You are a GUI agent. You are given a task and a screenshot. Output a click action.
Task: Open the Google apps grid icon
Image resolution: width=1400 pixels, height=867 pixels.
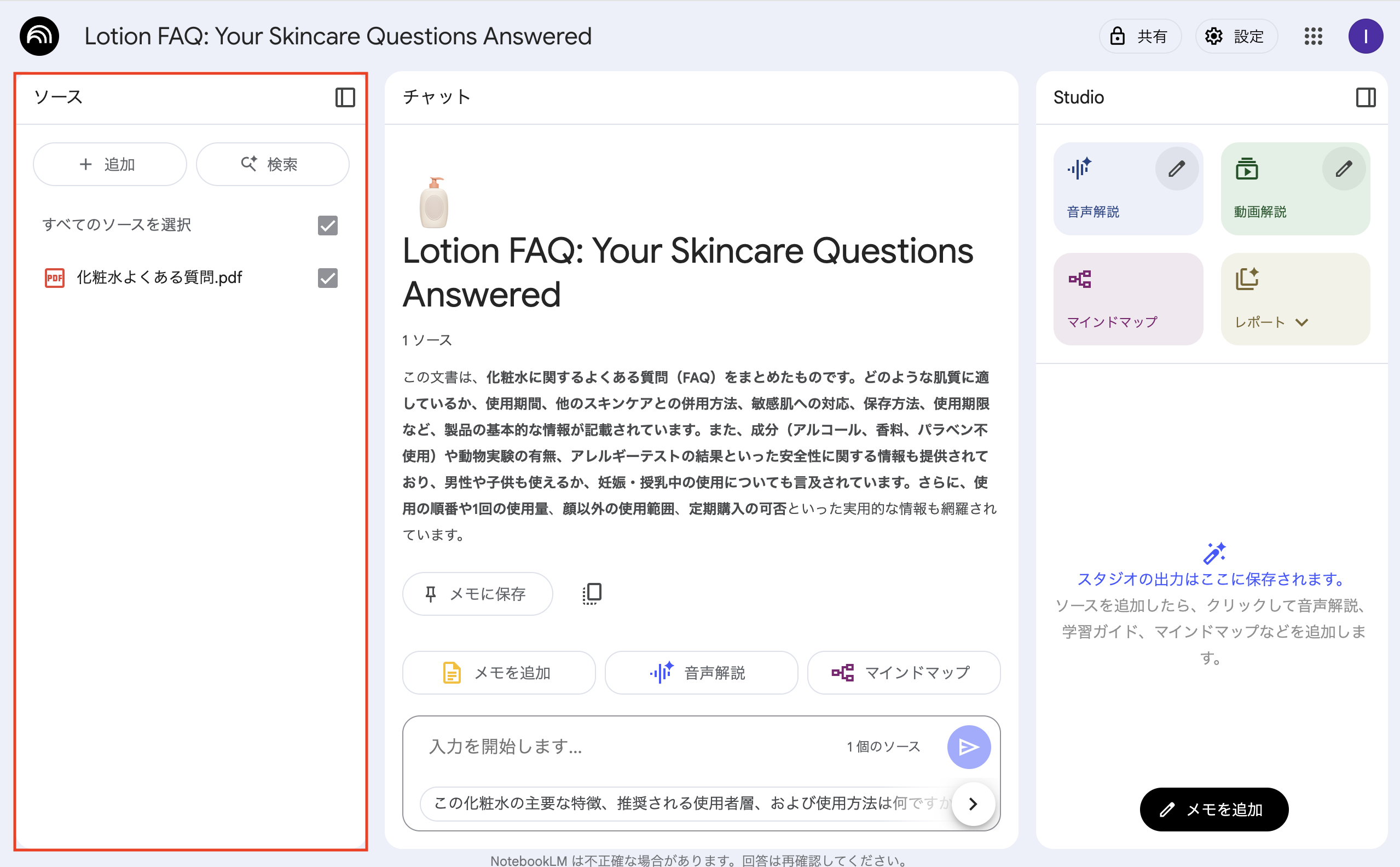click(x=1313, y=36)
